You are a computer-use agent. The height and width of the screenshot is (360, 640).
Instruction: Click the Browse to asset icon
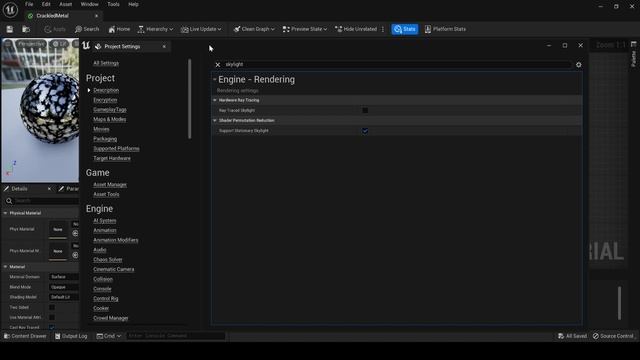(x=26, y=29)
